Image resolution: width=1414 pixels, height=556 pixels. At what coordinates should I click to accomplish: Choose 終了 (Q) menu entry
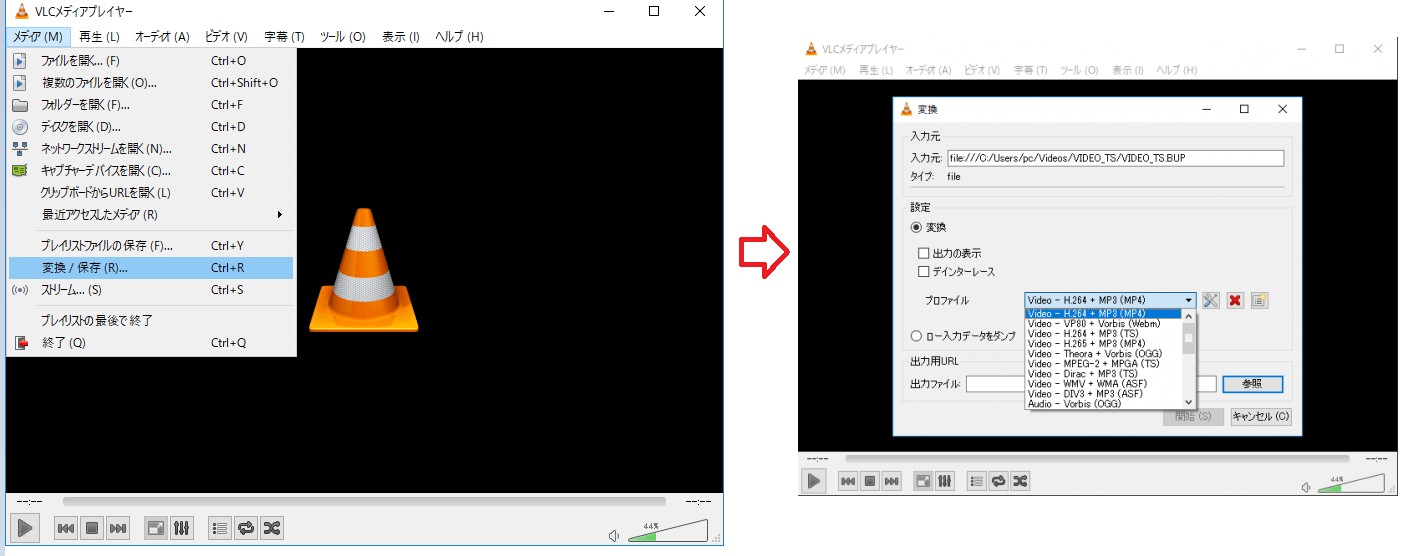coord(151,343)
